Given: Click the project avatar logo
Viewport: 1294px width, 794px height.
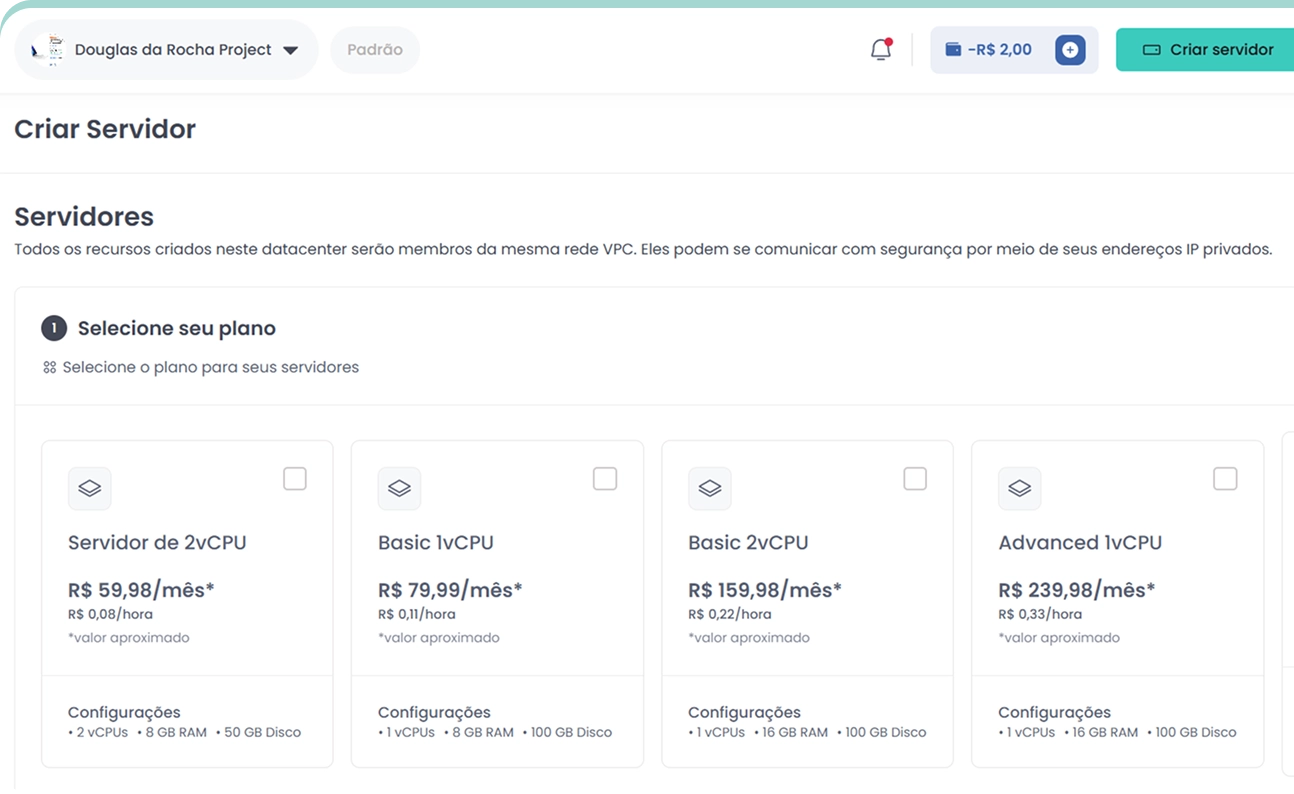Looking at the screenshot, I should [x=47, y=49].
